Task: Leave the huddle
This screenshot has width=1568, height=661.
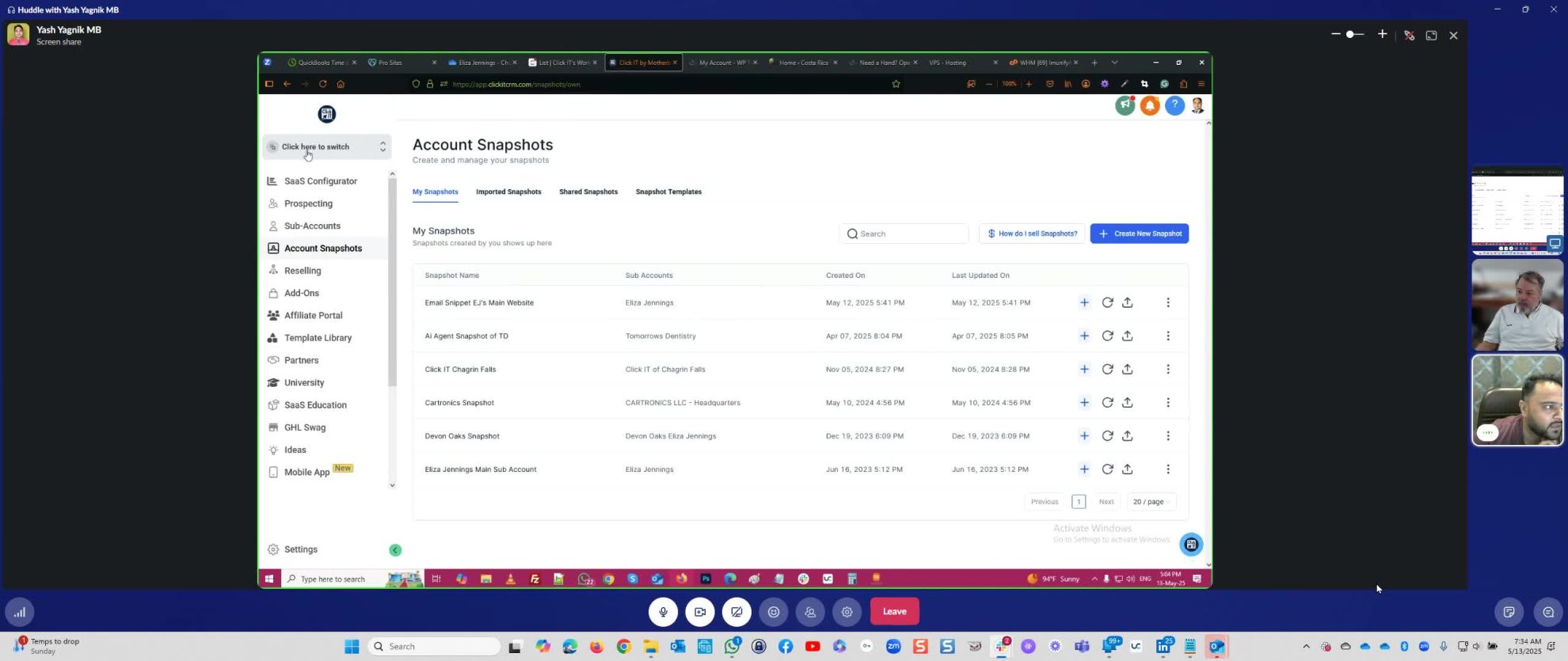Action: coord(895,611)
